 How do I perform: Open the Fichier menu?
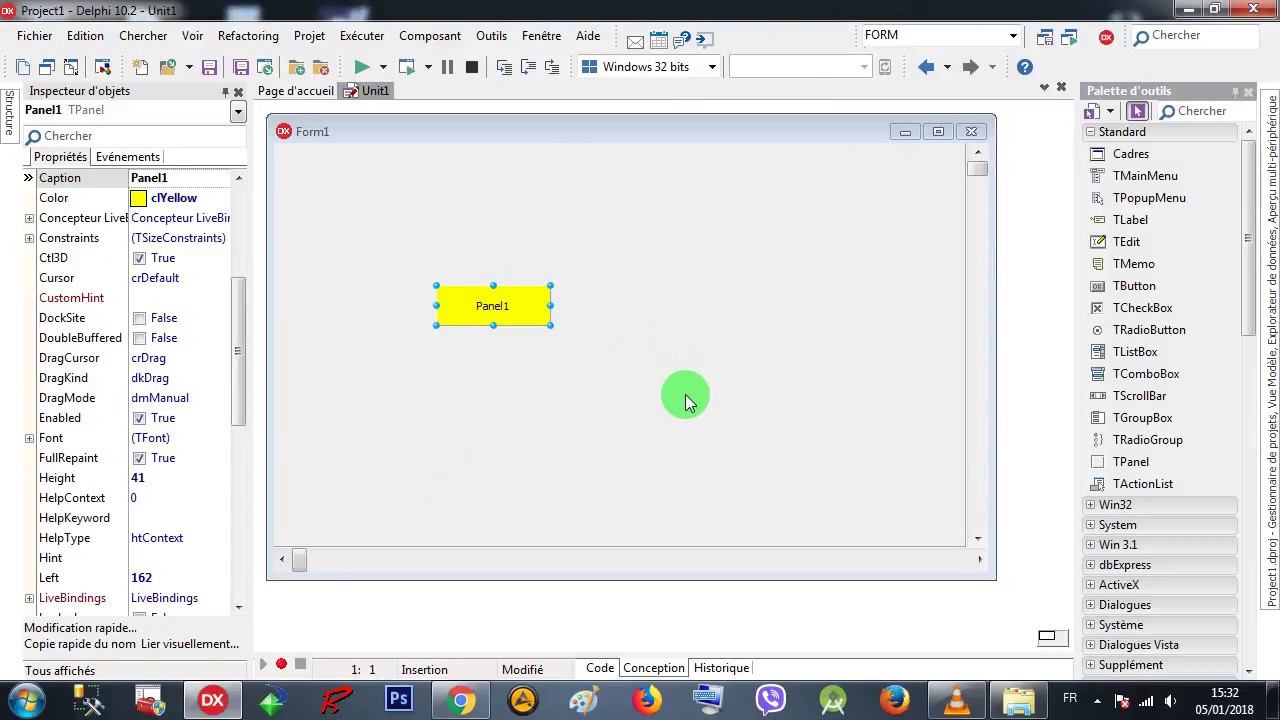pos(34,36)
